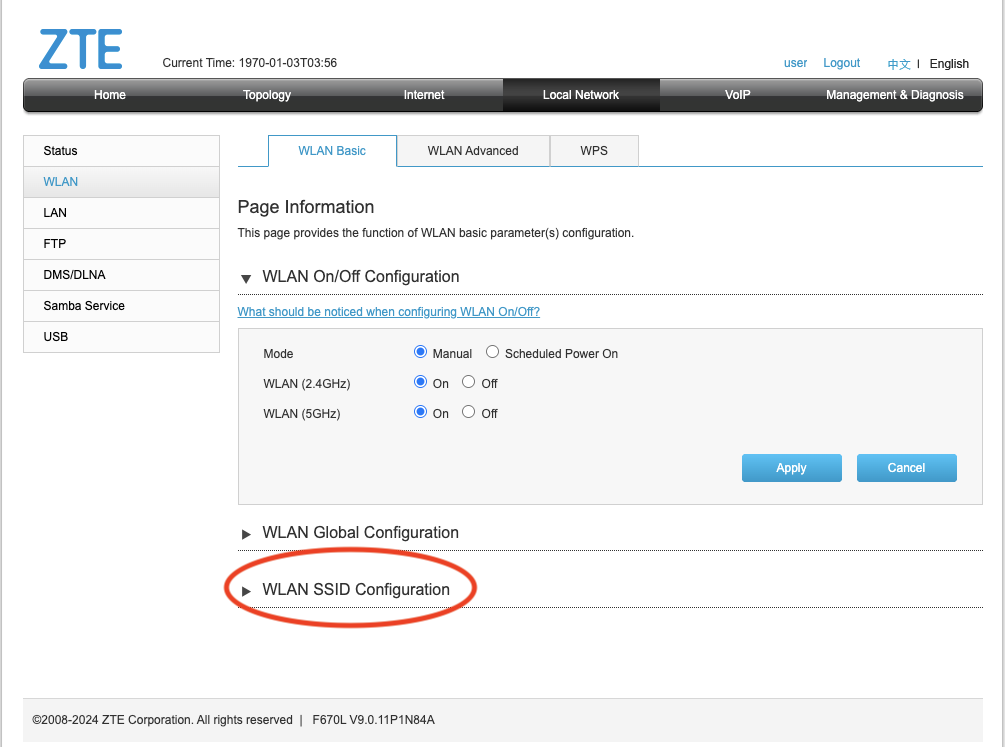Collapse WLAN On/Off Configuration section
This screenshot has width=1005, height=747.
click(245, 277)
